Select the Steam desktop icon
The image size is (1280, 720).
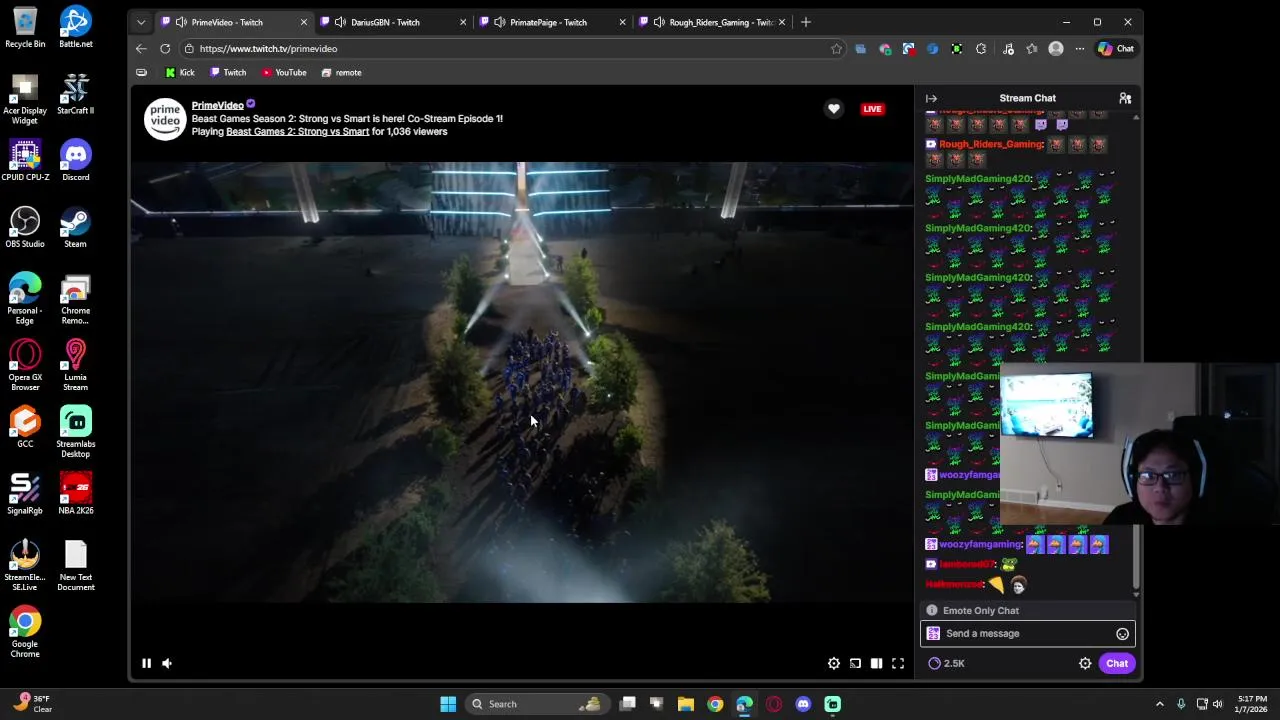coord(76,228)
